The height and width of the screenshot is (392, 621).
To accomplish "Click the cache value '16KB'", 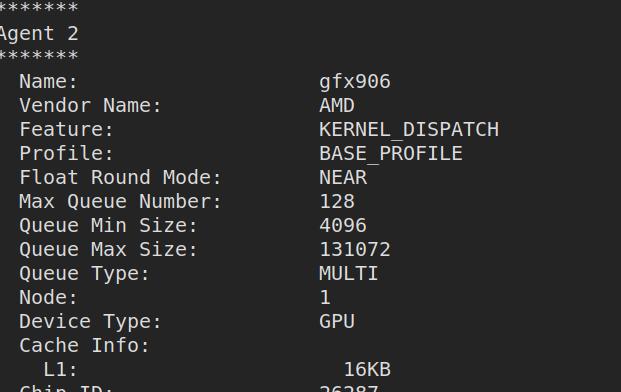I will click(x=367, y=370).
